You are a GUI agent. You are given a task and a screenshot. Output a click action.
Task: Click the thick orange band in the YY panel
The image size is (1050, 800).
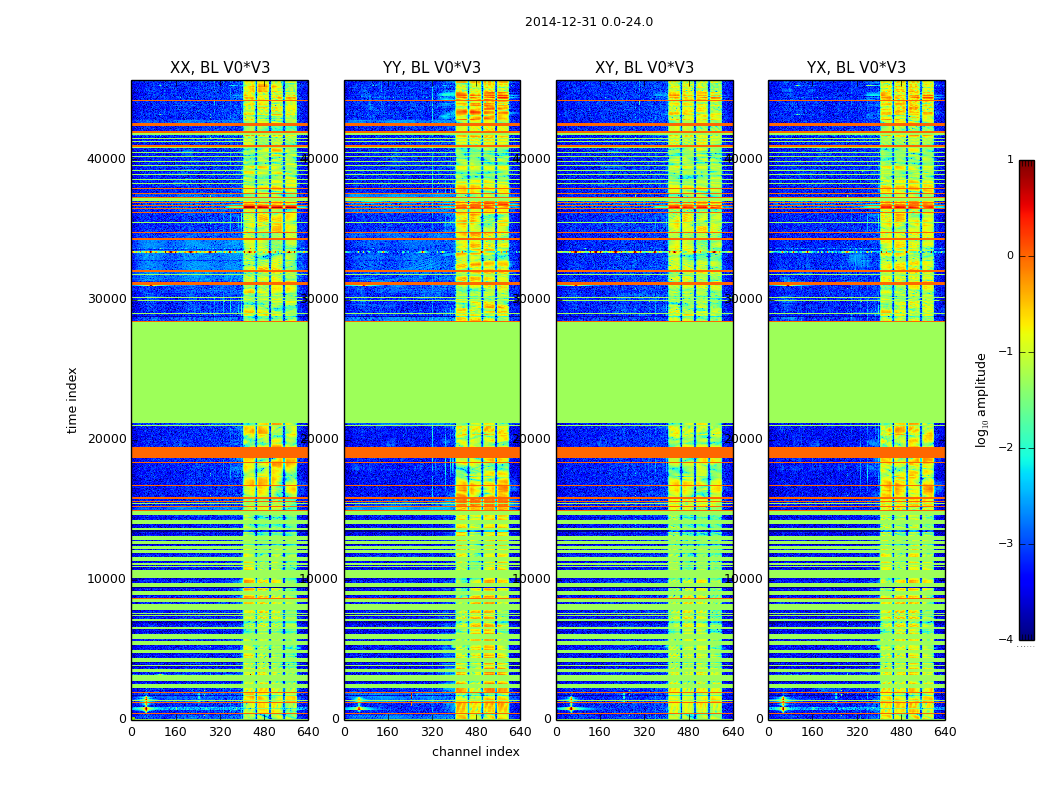[432, 453]
